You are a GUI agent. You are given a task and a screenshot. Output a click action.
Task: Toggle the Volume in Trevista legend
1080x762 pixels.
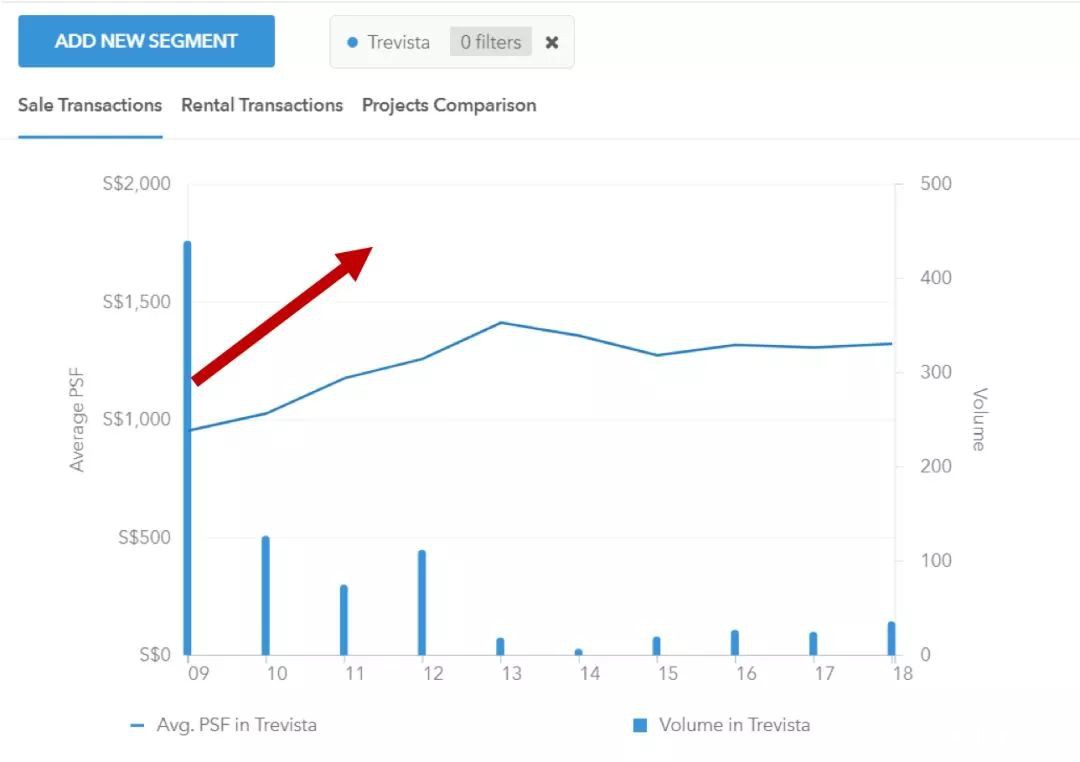coord(734,725)
